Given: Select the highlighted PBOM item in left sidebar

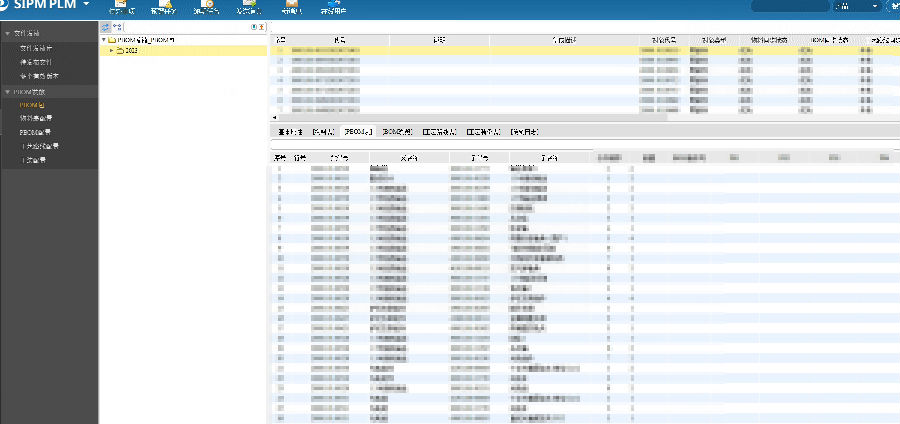Looking at the screenshot, I should [34, 104].
